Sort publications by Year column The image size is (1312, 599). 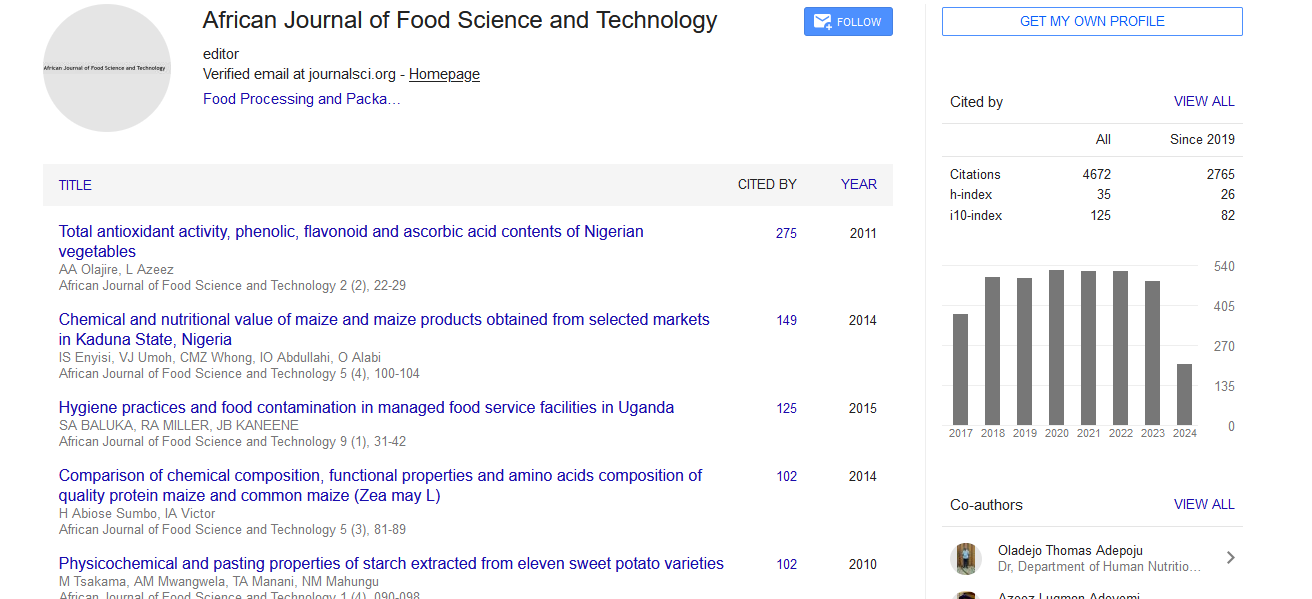tap(858, 184)
